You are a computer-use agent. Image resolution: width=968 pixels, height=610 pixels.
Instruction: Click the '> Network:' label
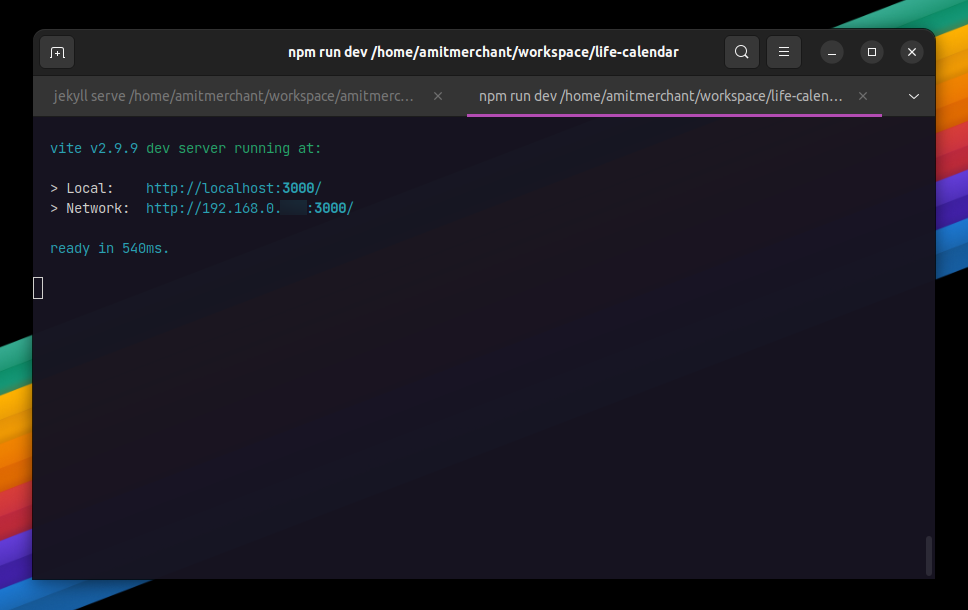click(90, 209)
